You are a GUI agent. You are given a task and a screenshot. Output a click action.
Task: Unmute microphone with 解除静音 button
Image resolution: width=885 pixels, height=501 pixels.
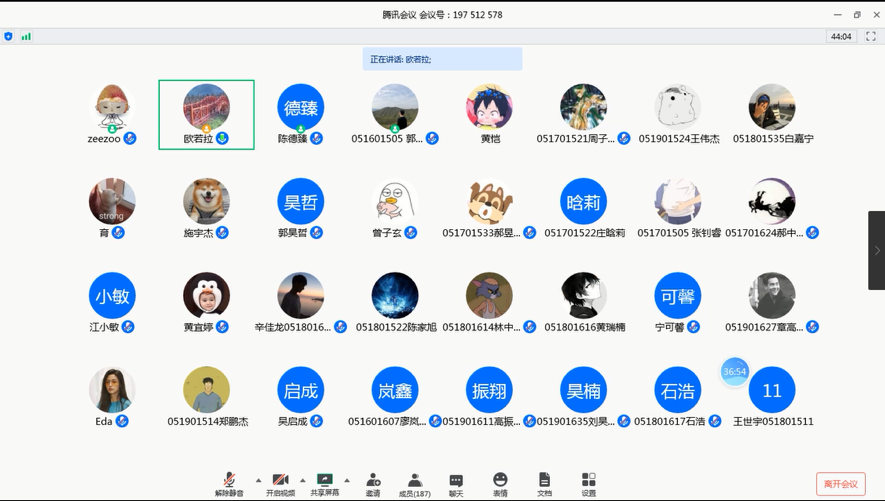229,484
